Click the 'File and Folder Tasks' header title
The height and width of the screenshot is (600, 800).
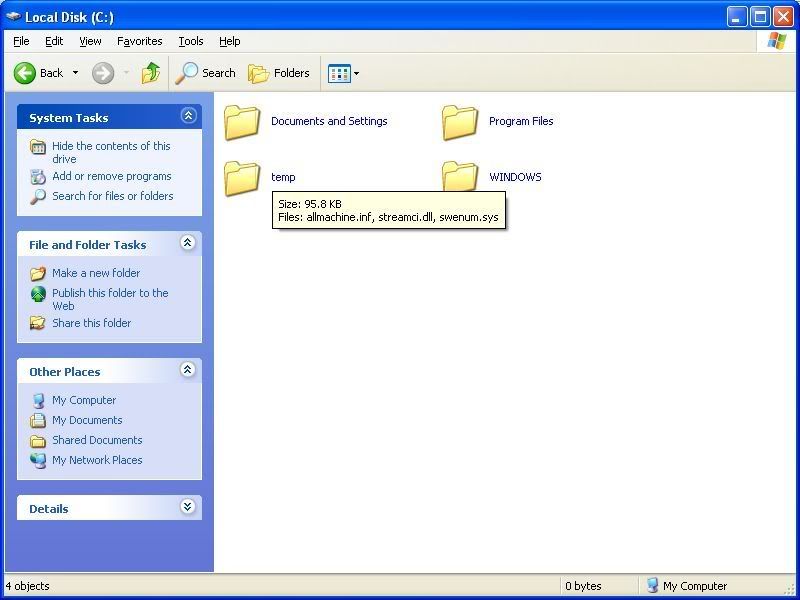coord(88,245)
